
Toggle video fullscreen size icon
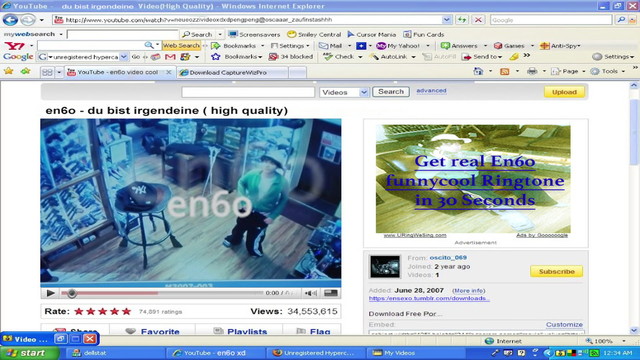click(x=331, y=293)
